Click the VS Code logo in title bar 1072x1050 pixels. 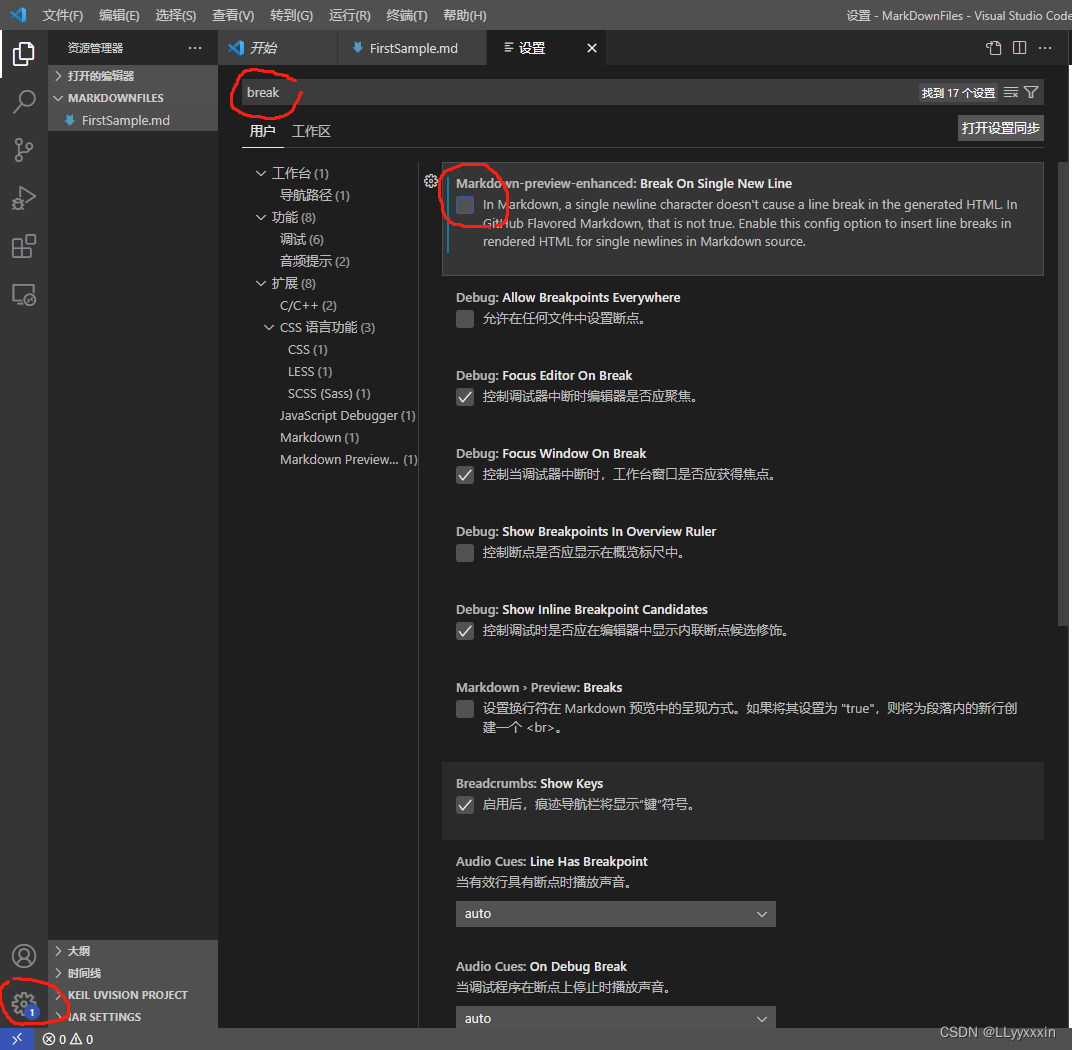[x=18, y=14]
